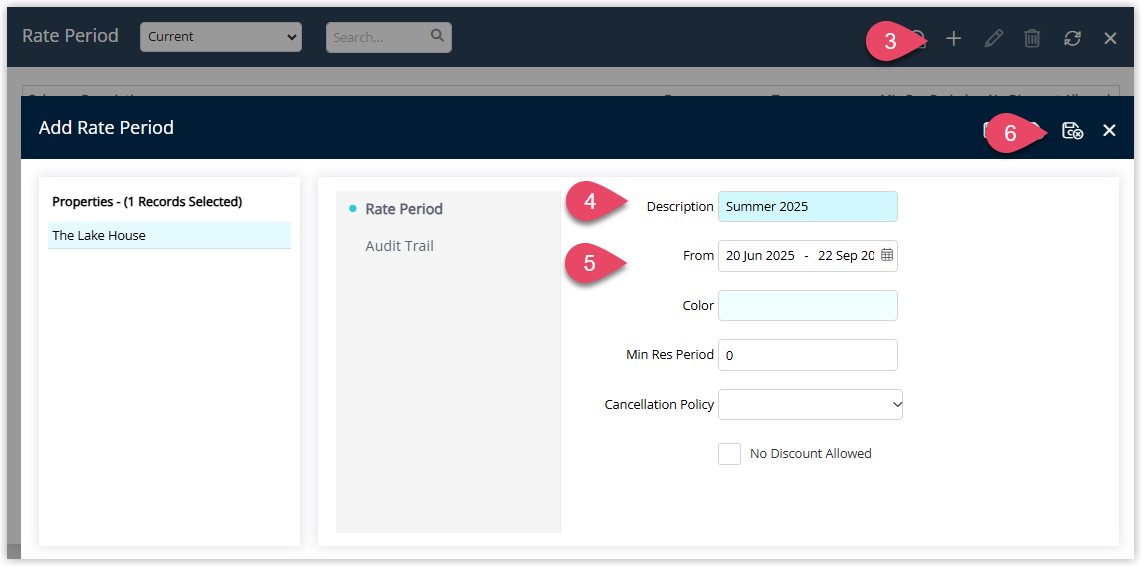Click the magnifier icon in the Search box

click(437, 36)
